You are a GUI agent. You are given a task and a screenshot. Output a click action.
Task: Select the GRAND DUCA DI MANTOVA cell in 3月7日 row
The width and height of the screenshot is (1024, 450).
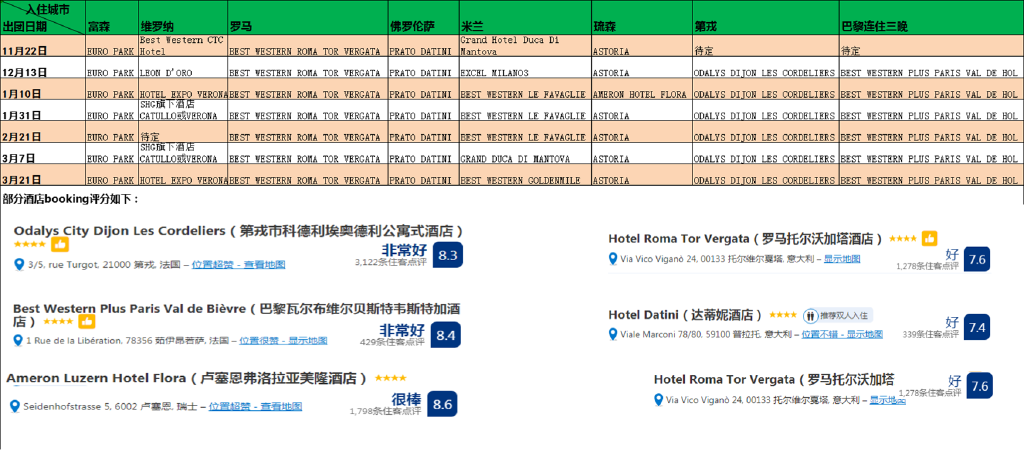[526, 154]
